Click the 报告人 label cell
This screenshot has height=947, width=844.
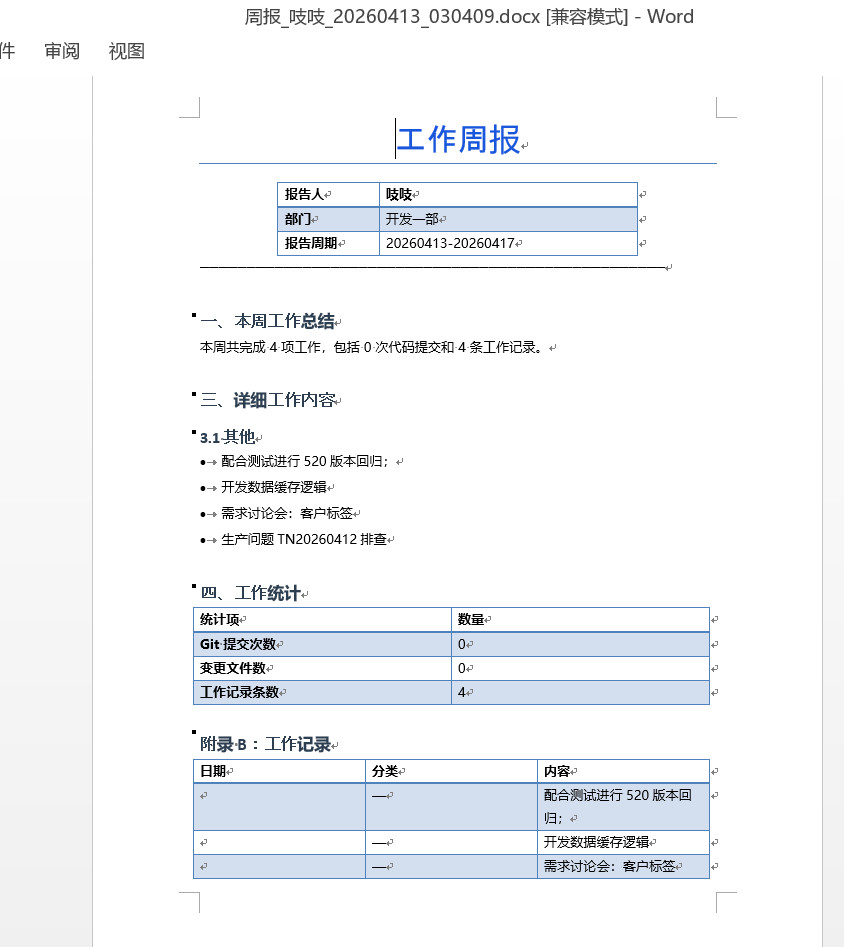coord(305,195)
